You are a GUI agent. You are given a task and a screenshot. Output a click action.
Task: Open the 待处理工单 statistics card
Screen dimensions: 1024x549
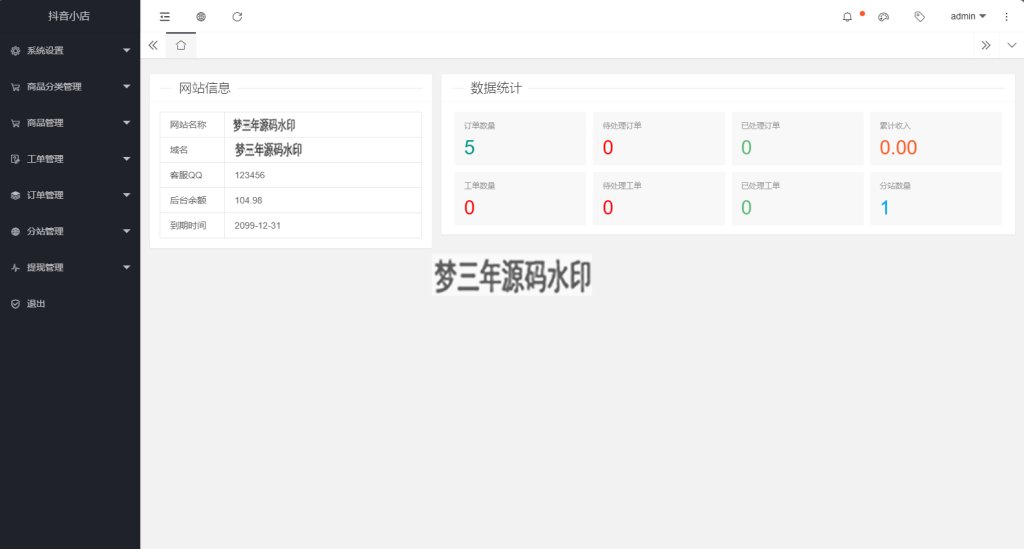[x=659, y=198]
